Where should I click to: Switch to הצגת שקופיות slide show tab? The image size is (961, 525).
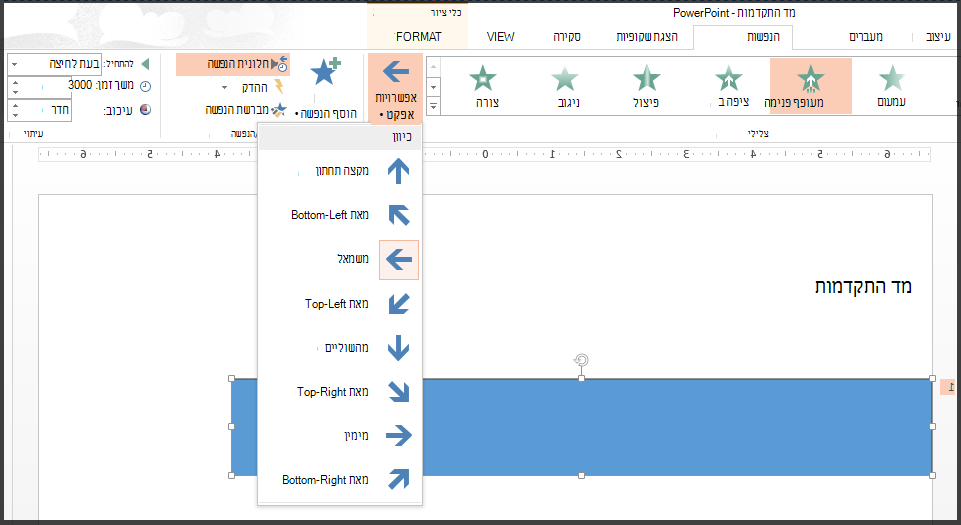tap(647, 37)
